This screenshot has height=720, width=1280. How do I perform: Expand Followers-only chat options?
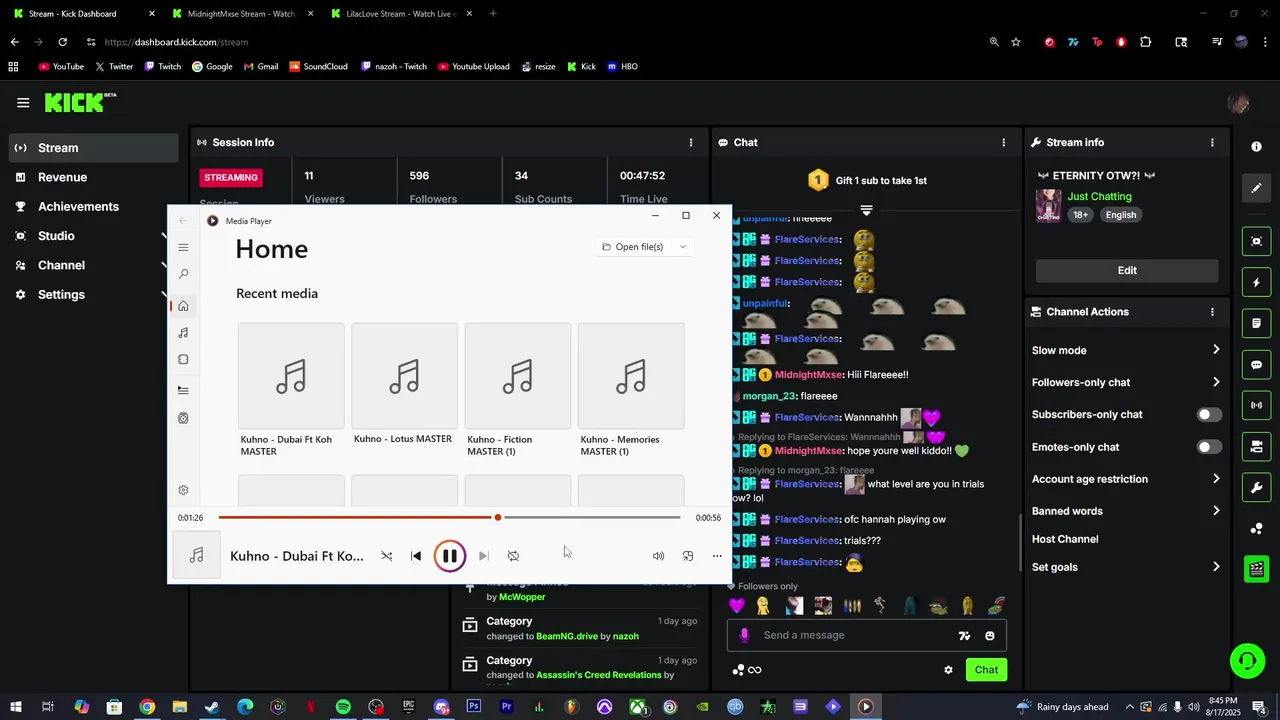(1216, 382)
